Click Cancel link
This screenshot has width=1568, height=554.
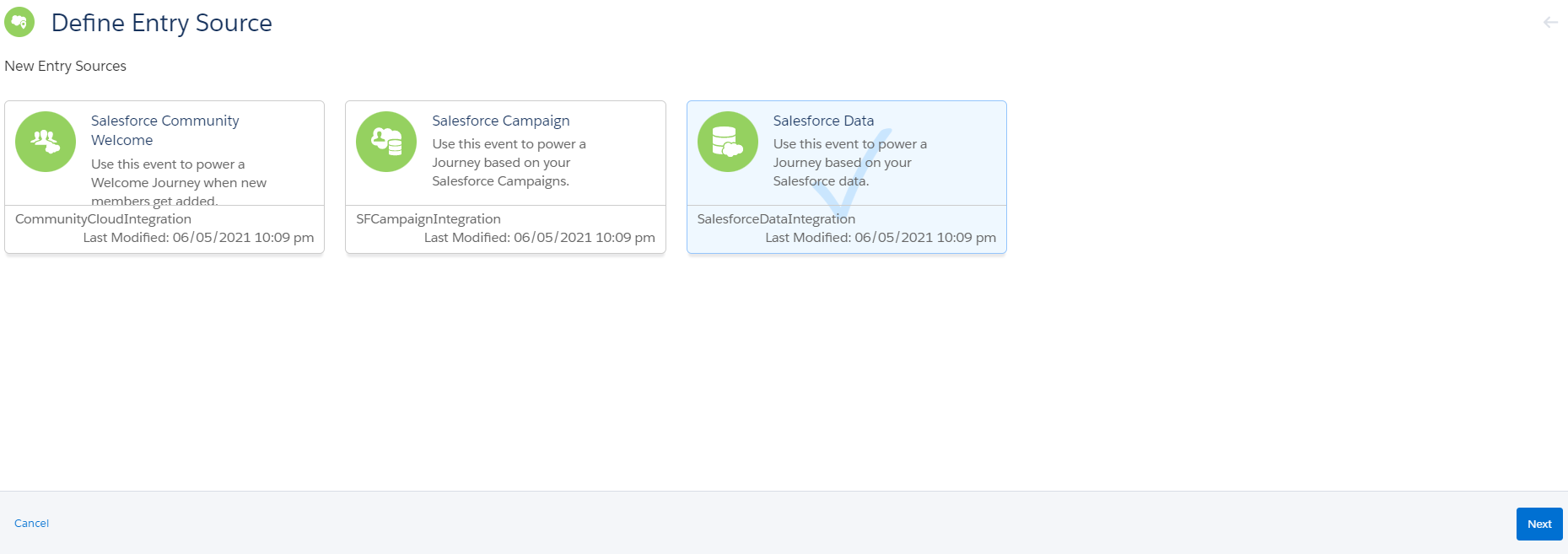[32, 524]
